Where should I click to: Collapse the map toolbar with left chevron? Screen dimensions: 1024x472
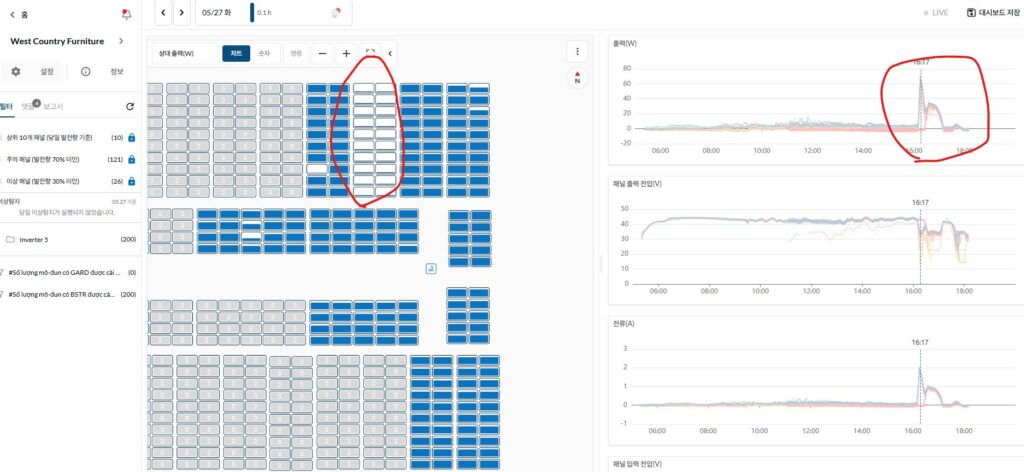390,53
